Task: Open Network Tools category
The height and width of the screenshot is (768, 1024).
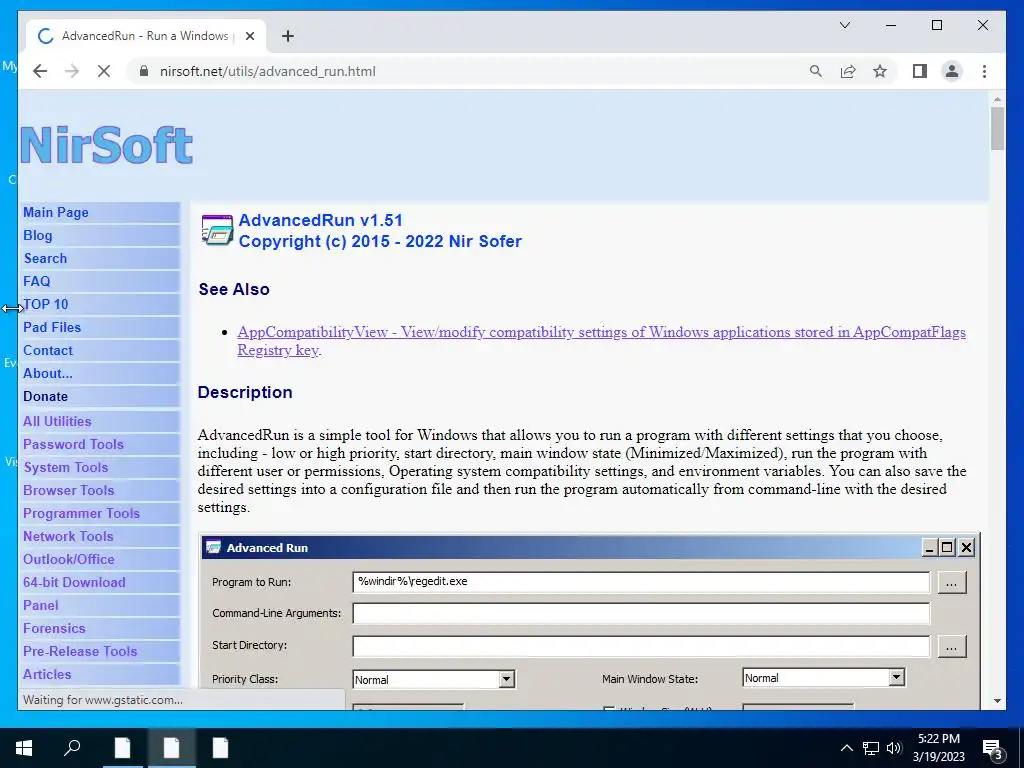Action: [68, 536]
